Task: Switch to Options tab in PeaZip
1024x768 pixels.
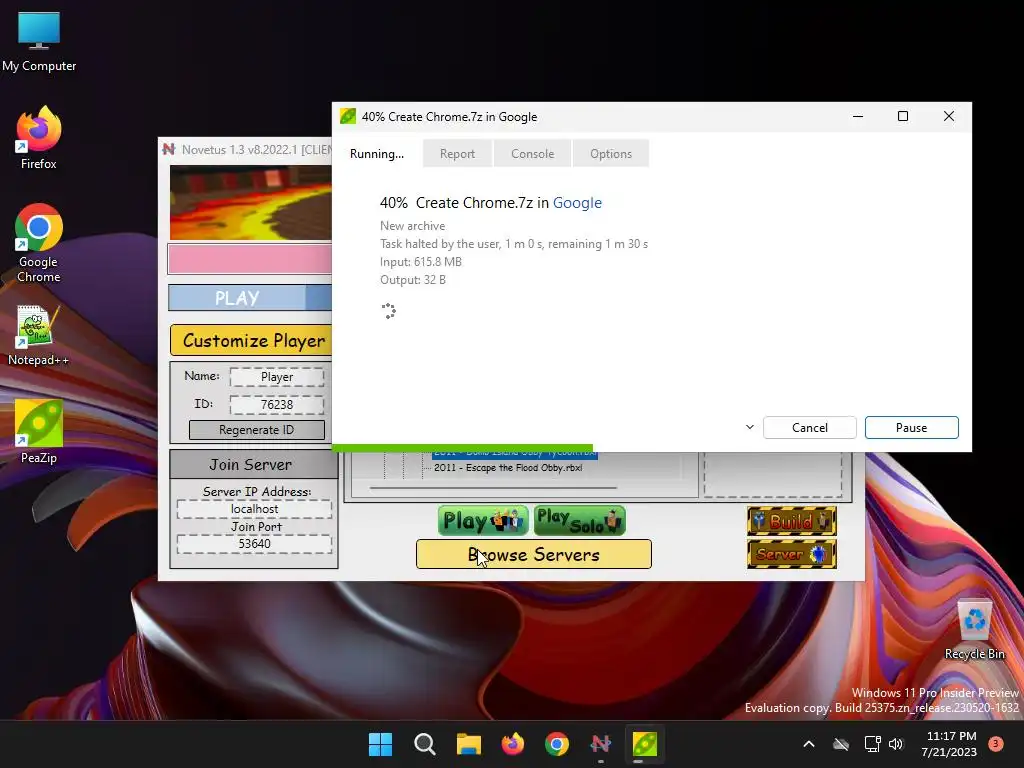Action: [x=611, y=153]
